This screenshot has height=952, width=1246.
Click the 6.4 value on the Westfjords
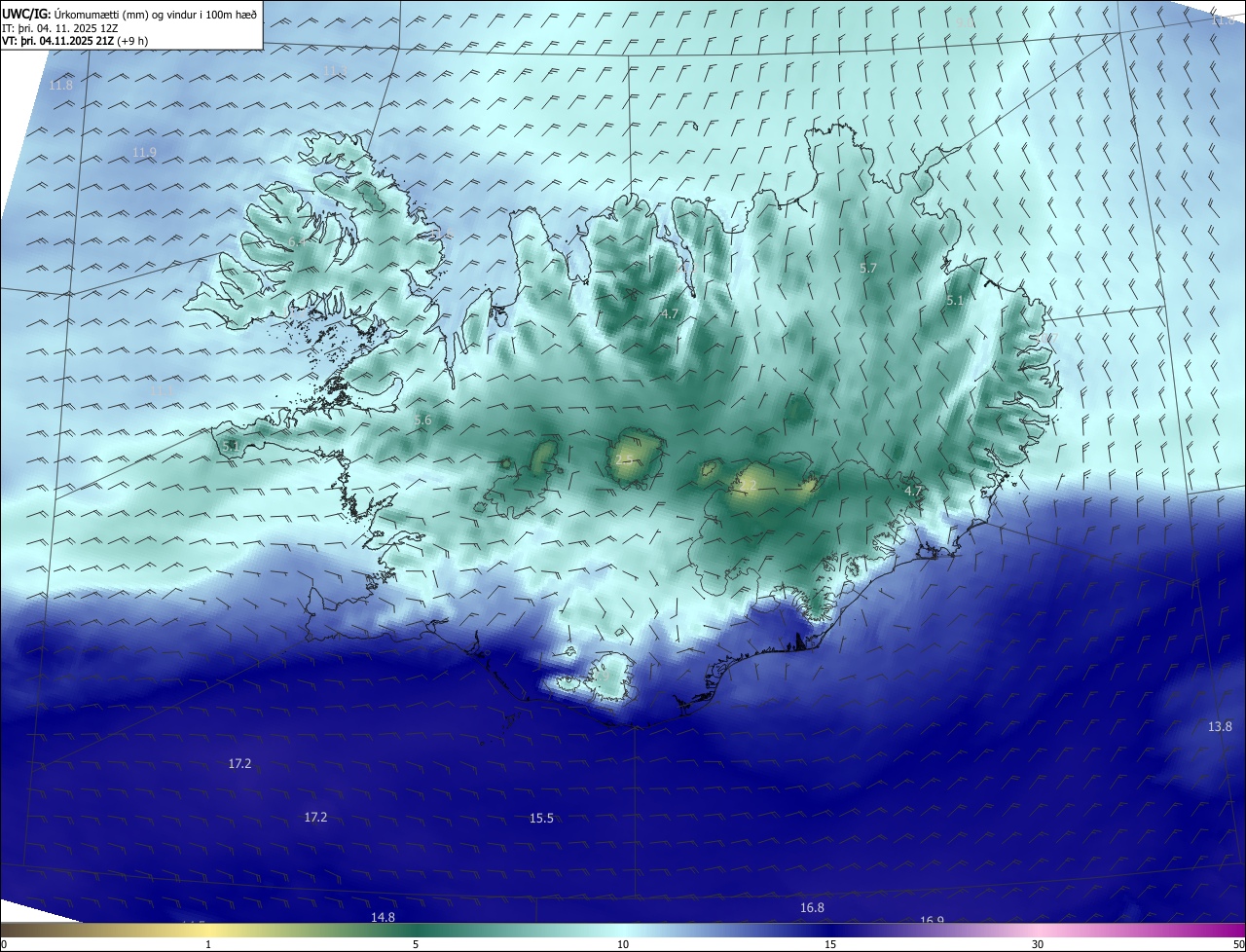pyautogui.click(x=296, y=241)
